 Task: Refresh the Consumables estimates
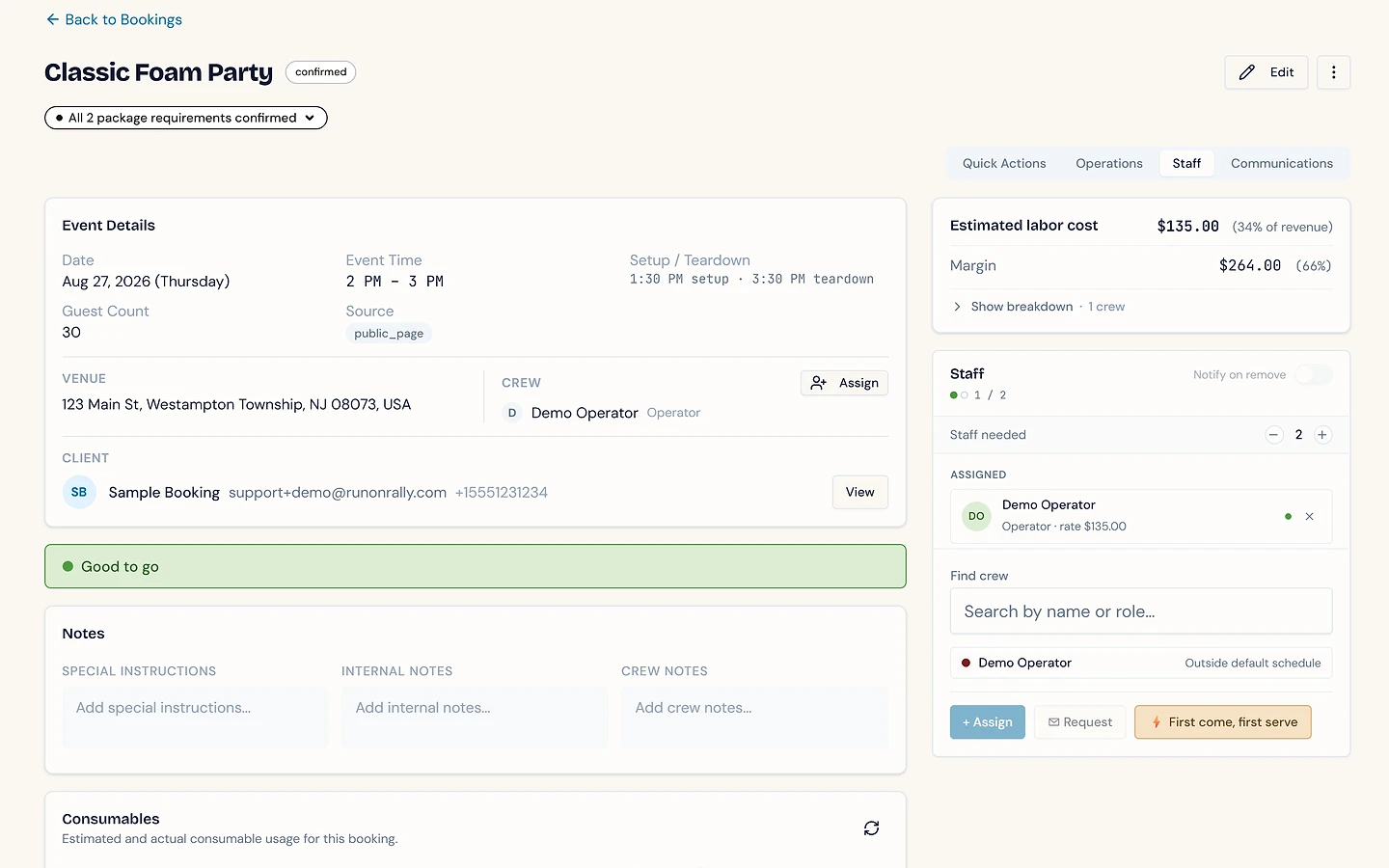pos(872,828)
